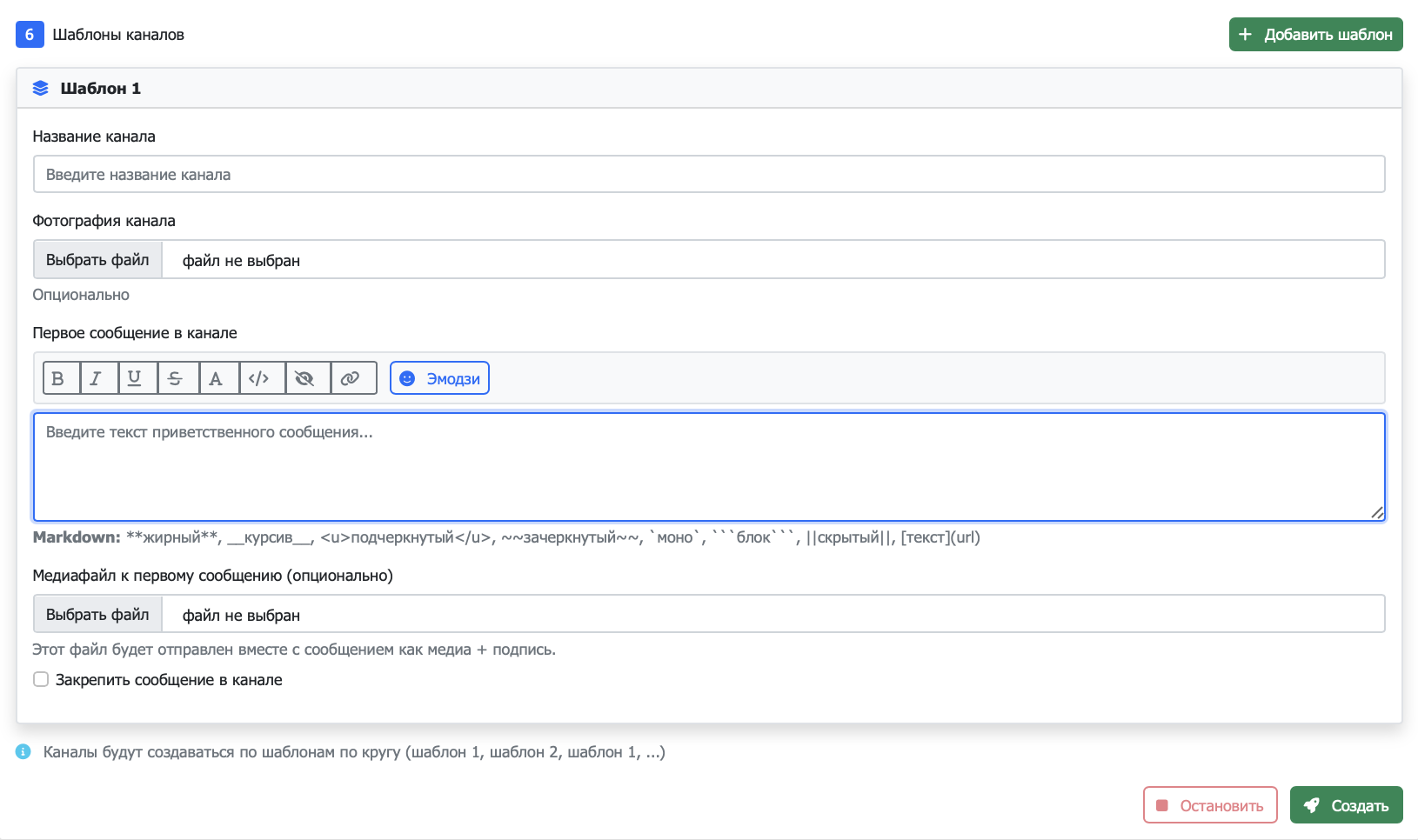Image resolution: width=1418 pixels, height=840 pixels.
Task: Click the Шаблон 1 header
Action: (x=100, y=89)
